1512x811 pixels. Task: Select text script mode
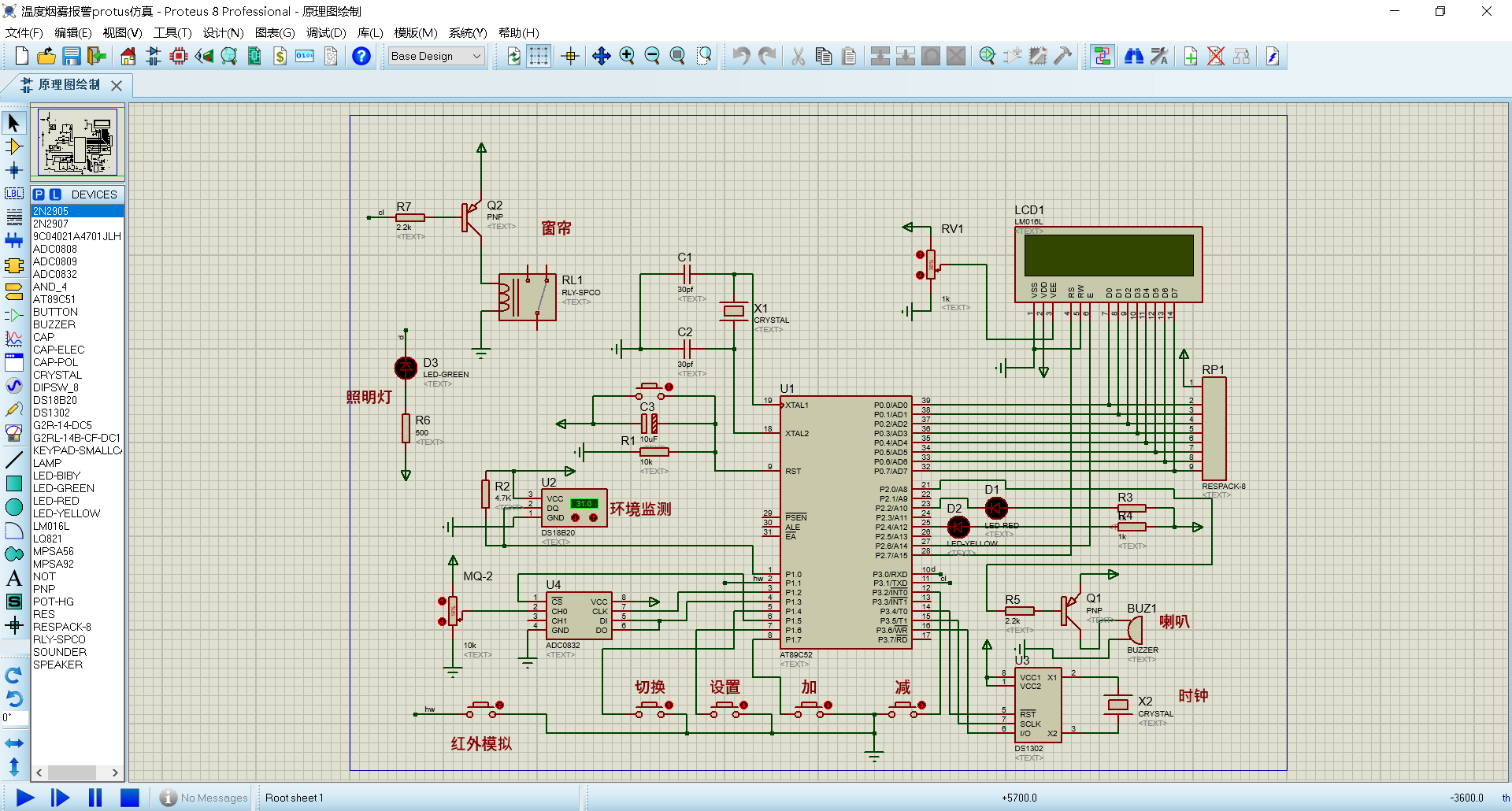(x=14, y=217)
